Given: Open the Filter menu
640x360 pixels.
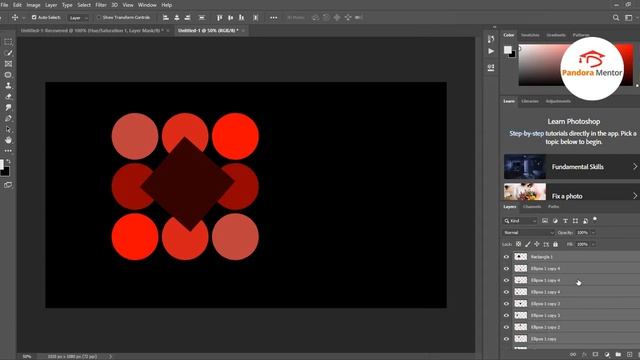Looking at the screenshot, I should (x=101, y=5).
